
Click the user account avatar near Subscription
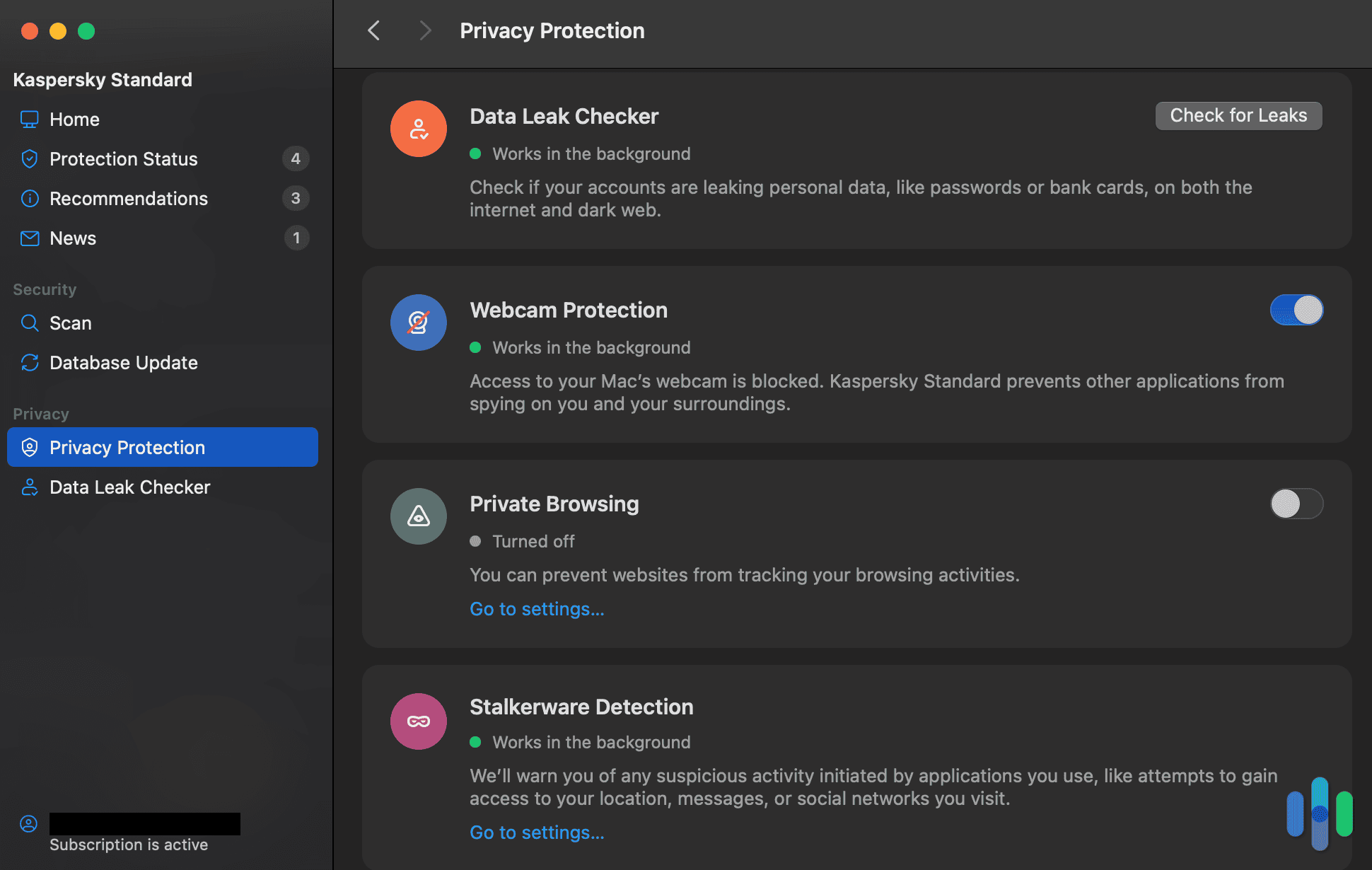(x=29, y=823)
